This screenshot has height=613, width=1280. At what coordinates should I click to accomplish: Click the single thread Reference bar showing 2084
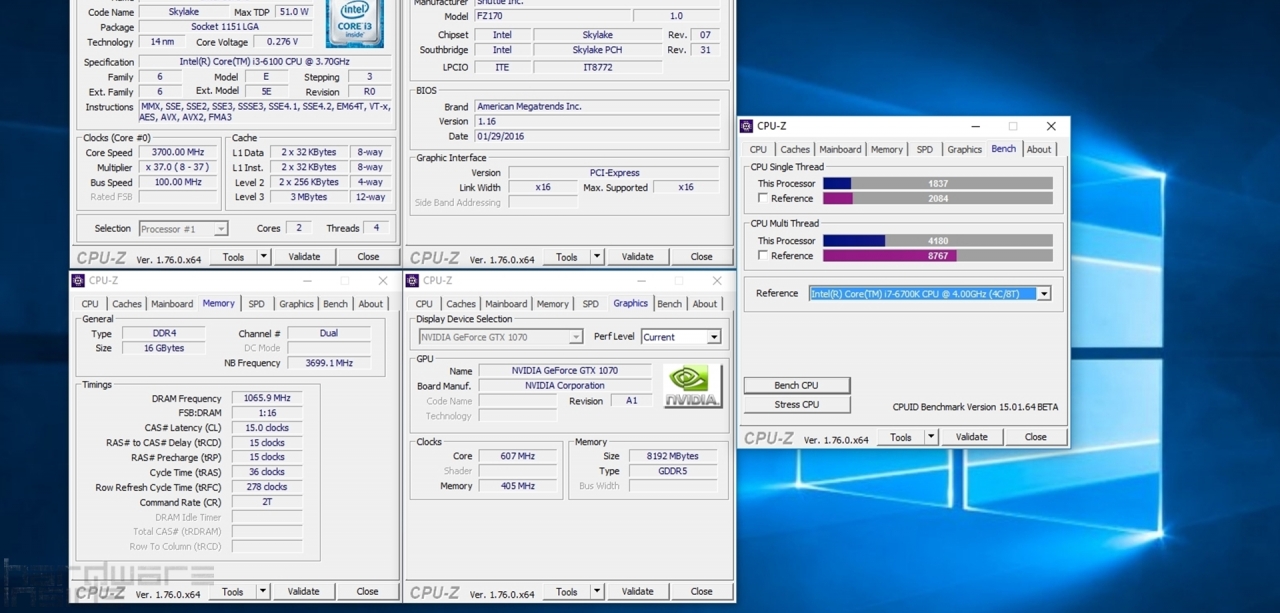(x=938, y=199)
